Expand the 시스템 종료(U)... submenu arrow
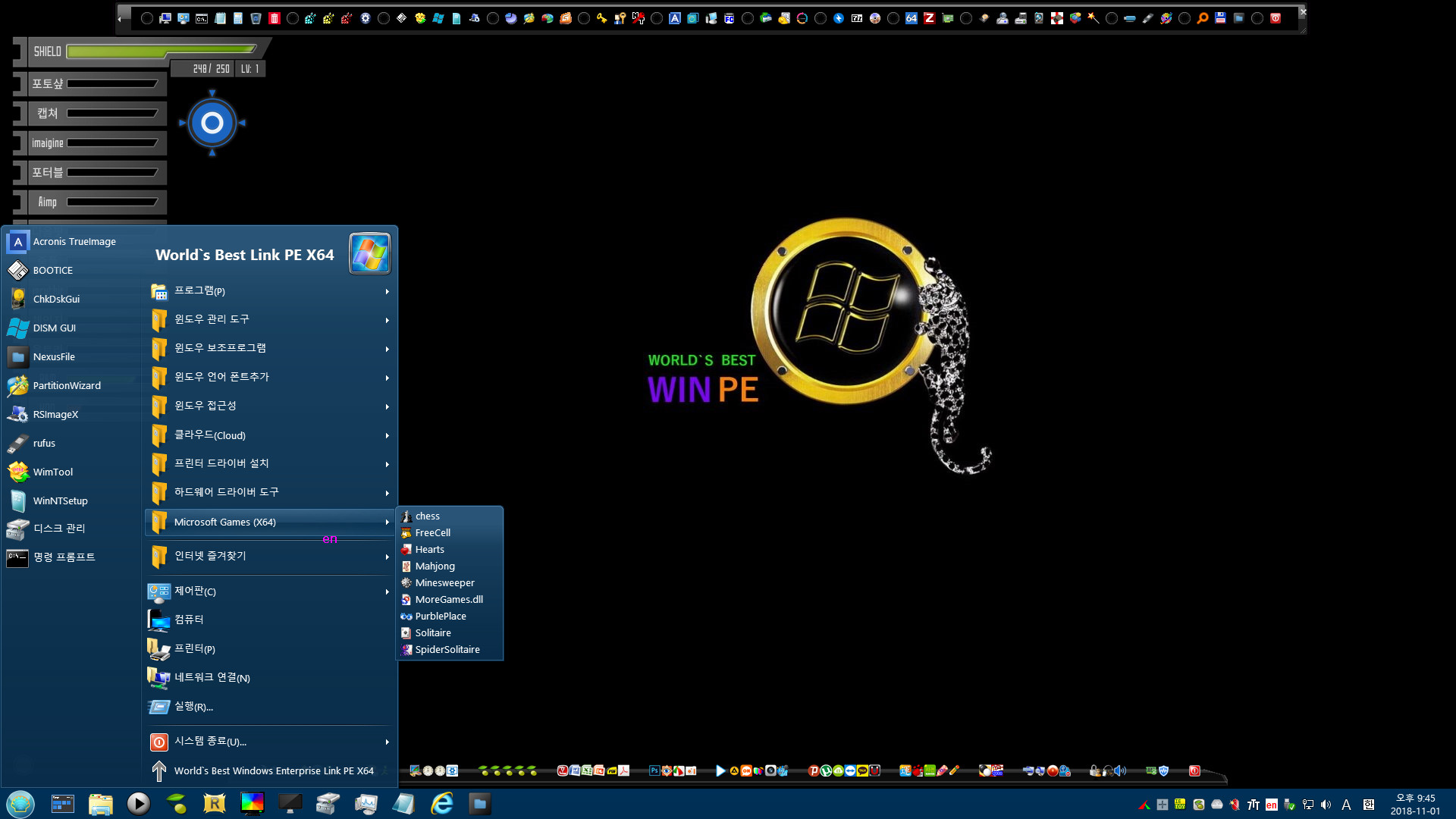The image size is (1456, 819). (387, 742)
